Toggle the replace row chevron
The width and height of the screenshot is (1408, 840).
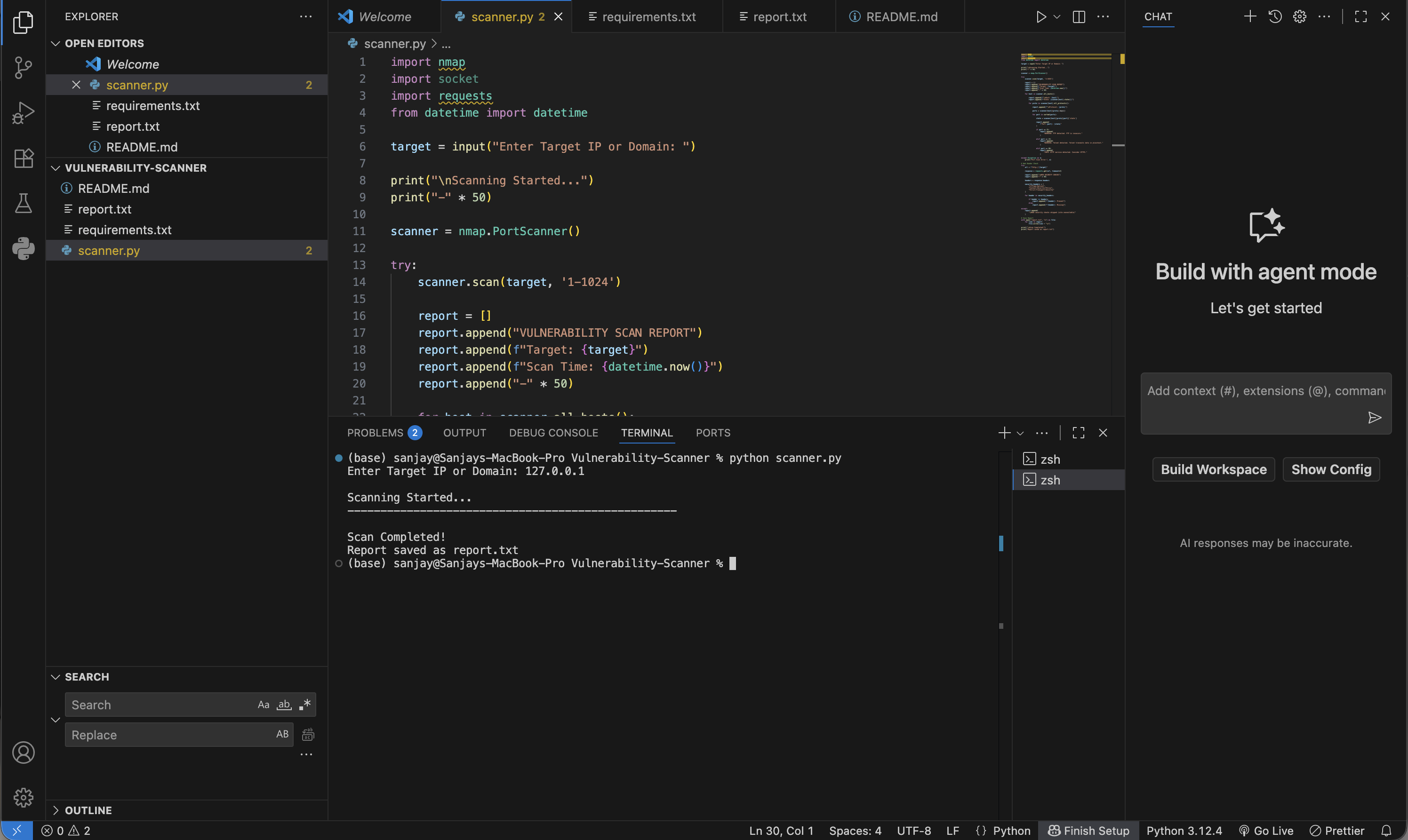pyautogui.click(x=56, y=720)
